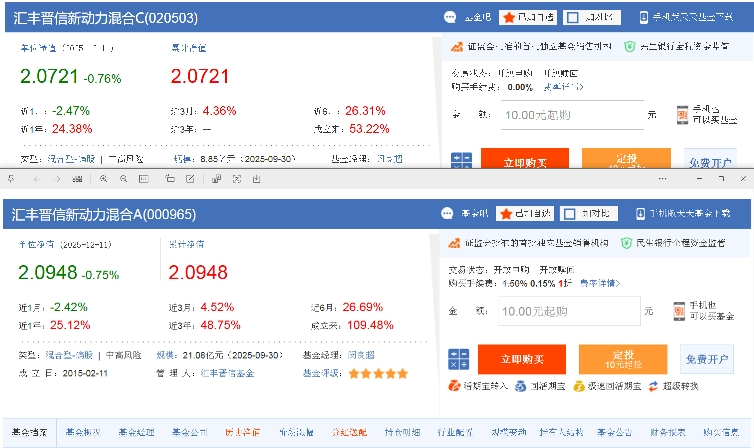
Task: Open the fund forum chat icon for fund 020503
Action: (x=450, y=17)
